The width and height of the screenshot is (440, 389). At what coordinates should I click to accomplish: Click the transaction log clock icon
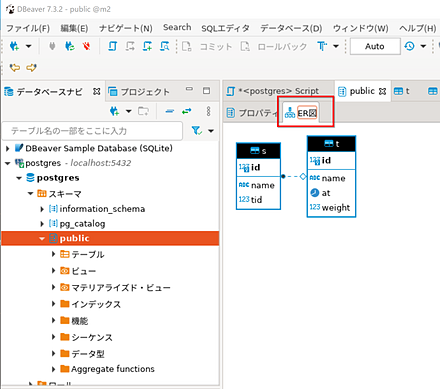pyautogui.click(x=410, y=46)
